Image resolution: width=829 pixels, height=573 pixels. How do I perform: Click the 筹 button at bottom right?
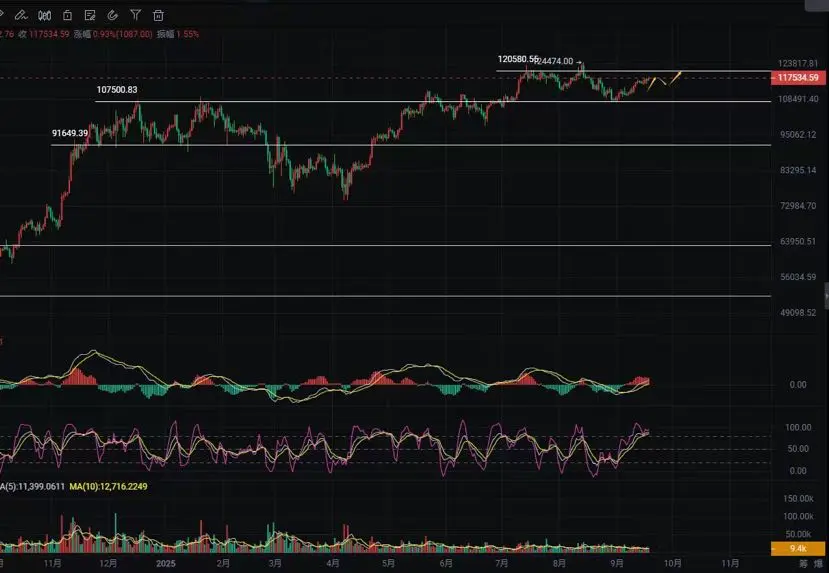click(x=803, y=564)
